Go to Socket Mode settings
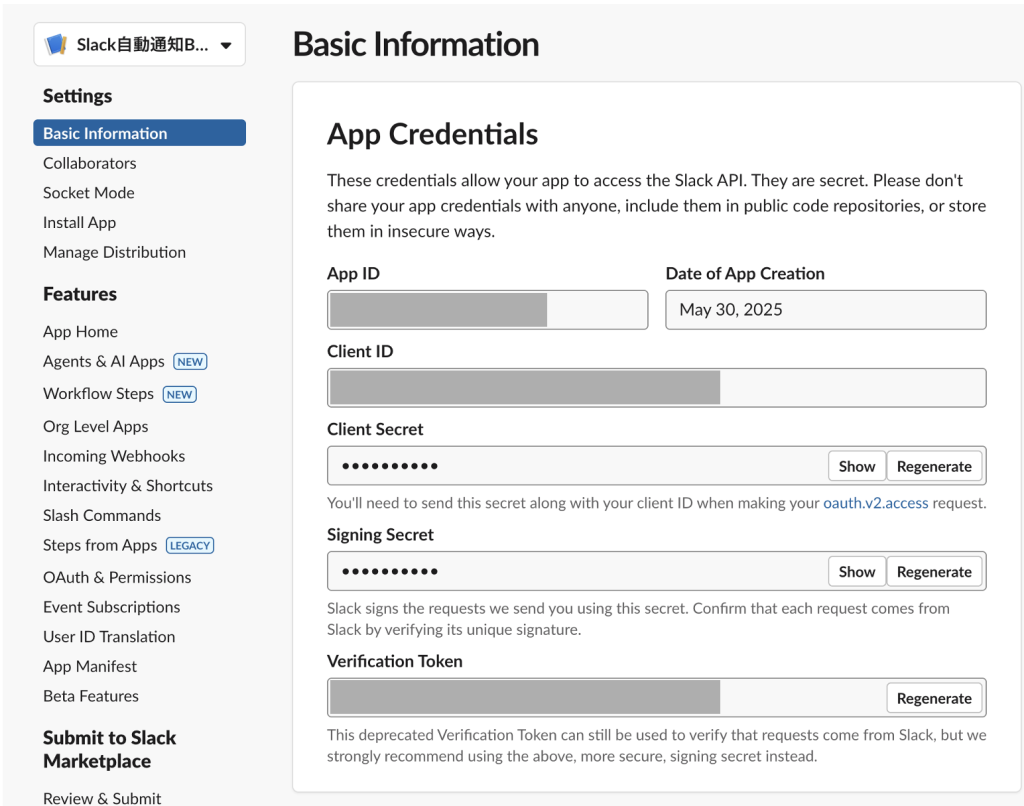Screen dimensions: 1024x806 tap(89, 193)
